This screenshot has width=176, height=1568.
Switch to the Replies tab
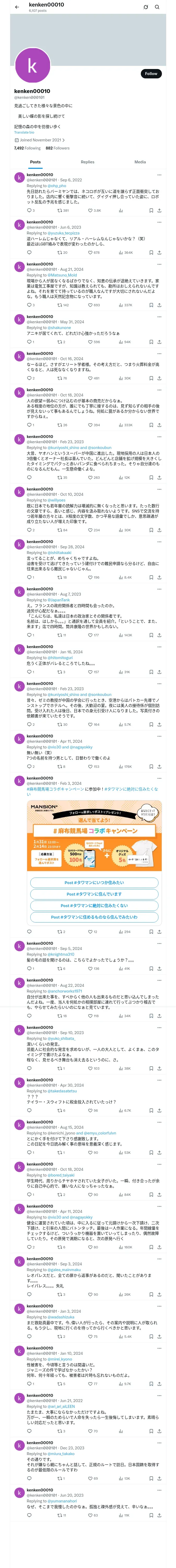click(87, 162)
